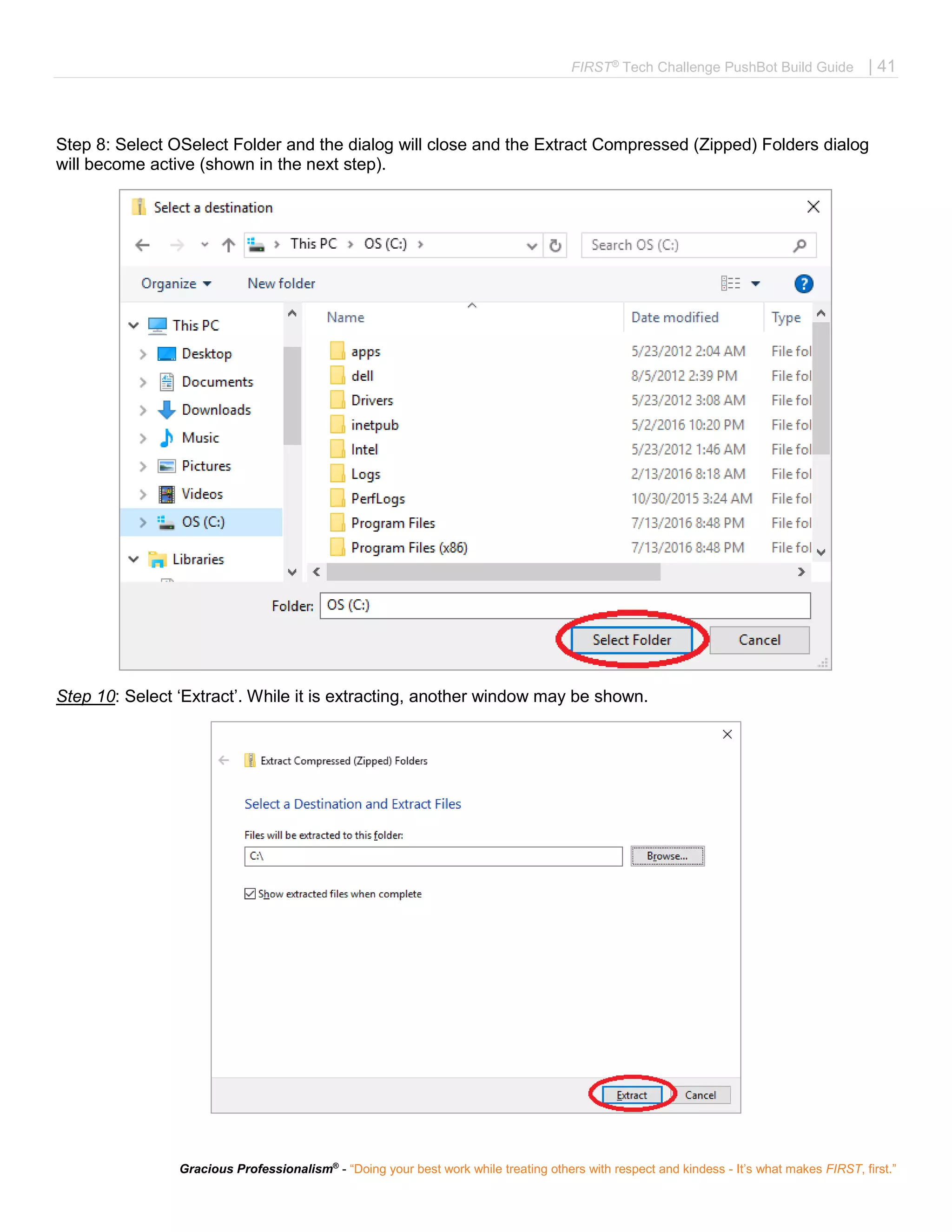The image size is (952, 1232).
Task: Click the Refresh icon next to address bar
Action: click(x=555, y=246)
